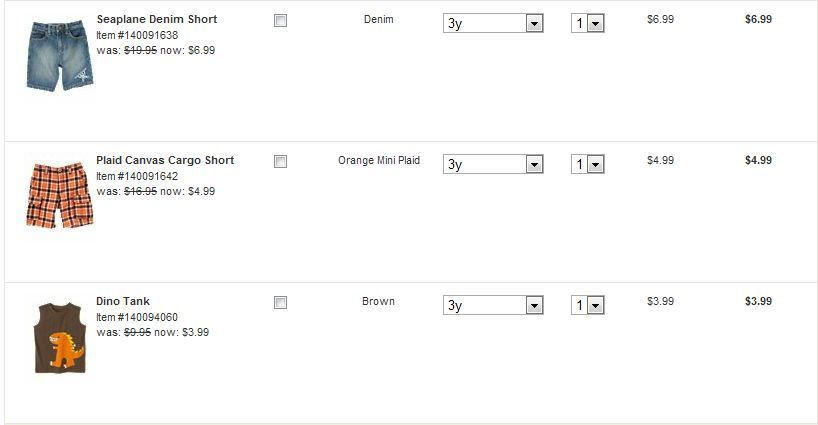
Task: Click the Denim color label
Action: coord(379,19)
